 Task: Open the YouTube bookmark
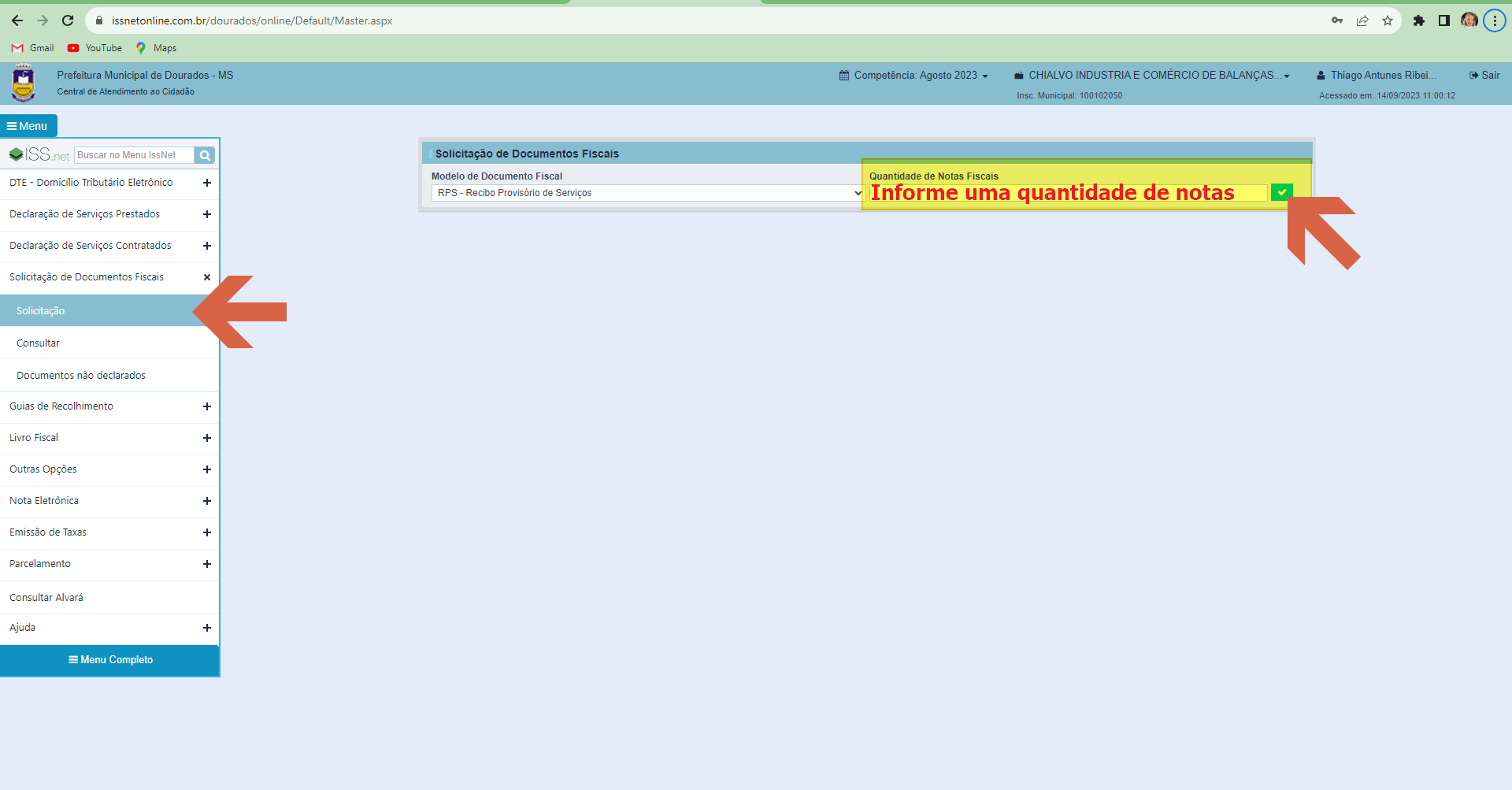point(94,48)
